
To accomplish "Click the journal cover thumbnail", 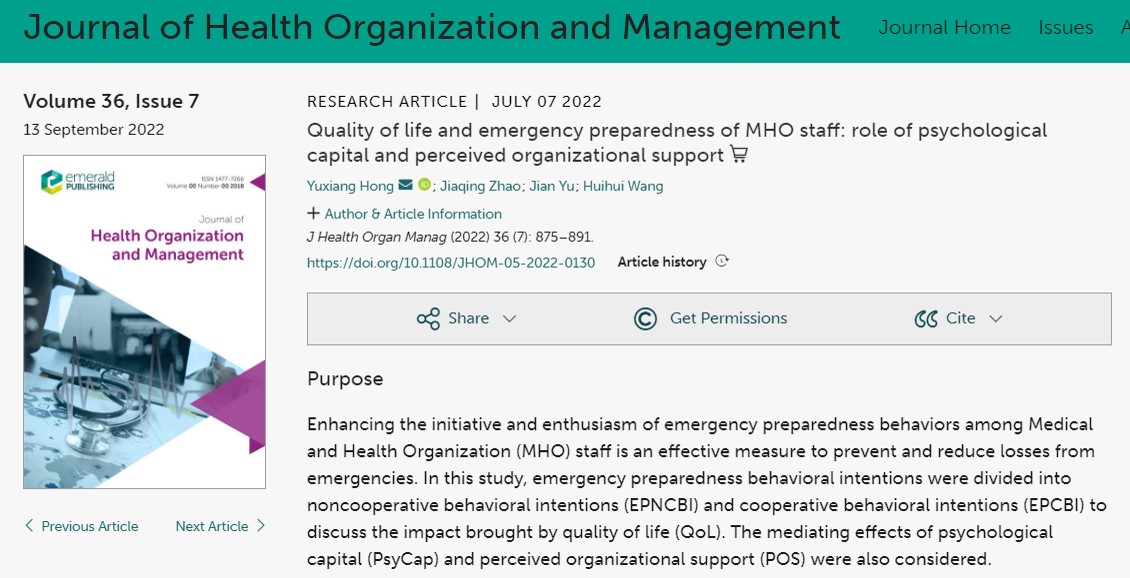I will tap(145, 321).
